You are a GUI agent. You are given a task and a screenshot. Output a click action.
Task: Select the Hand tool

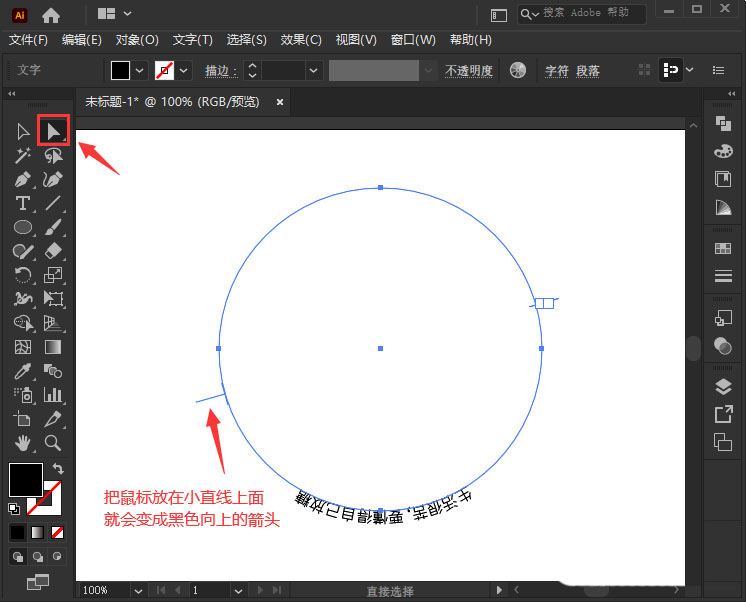coord(22,443)
